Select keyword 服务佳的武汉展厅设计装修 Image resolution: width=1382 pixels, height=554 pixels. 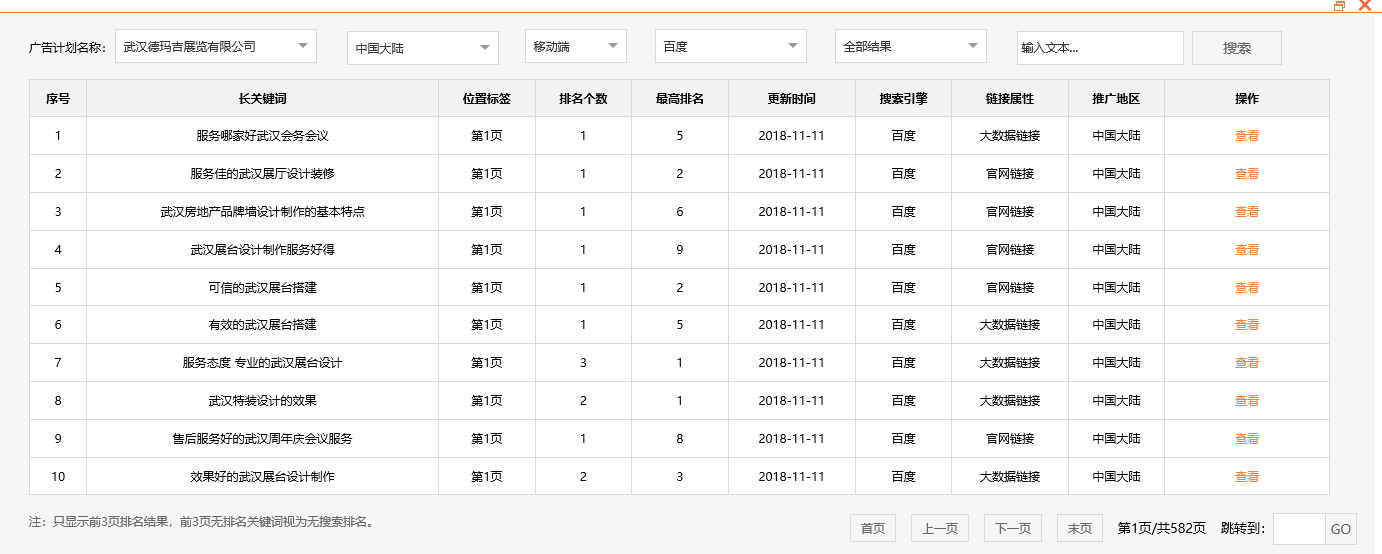(x=262, y=174)
